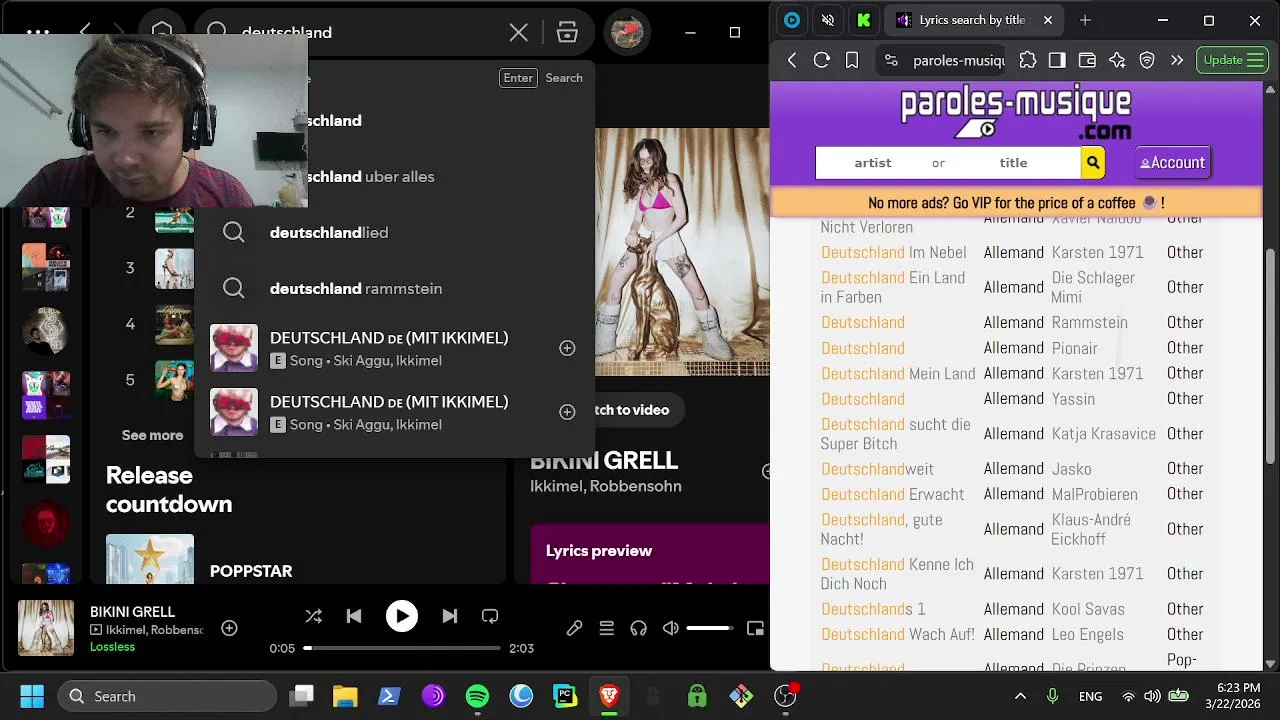Go back in the browser
Screen dimensions: 1280x720
[792, 60]
